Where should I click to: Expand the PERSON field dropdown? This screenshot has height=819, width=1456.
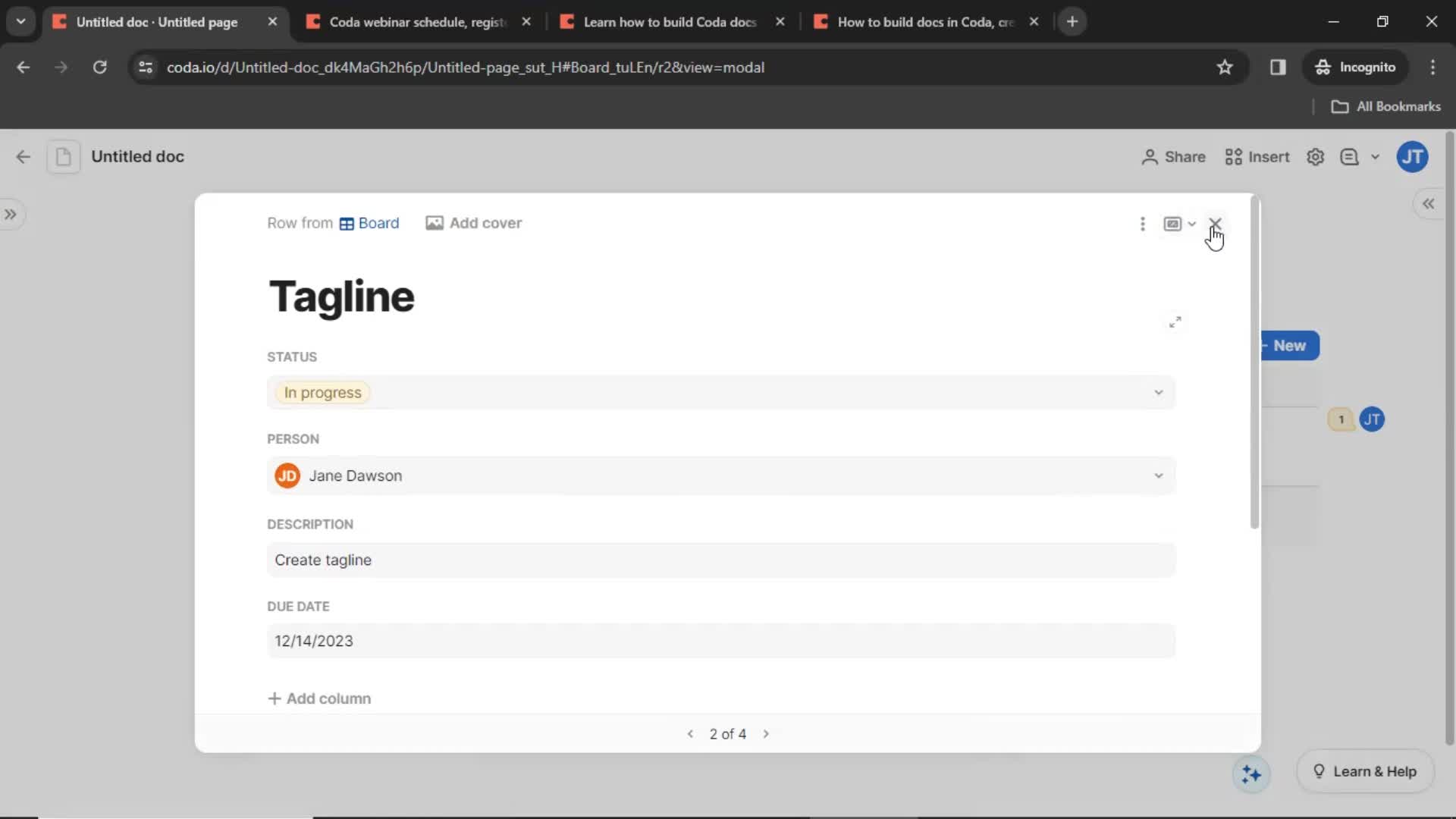(1158, 475)
